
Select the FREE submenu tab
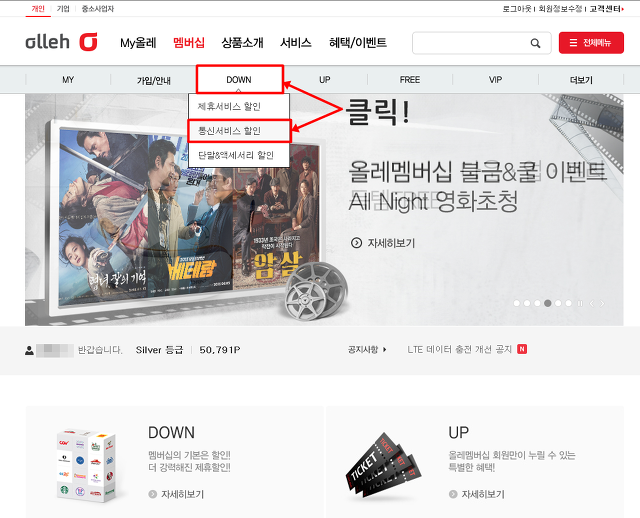[410, 80]
